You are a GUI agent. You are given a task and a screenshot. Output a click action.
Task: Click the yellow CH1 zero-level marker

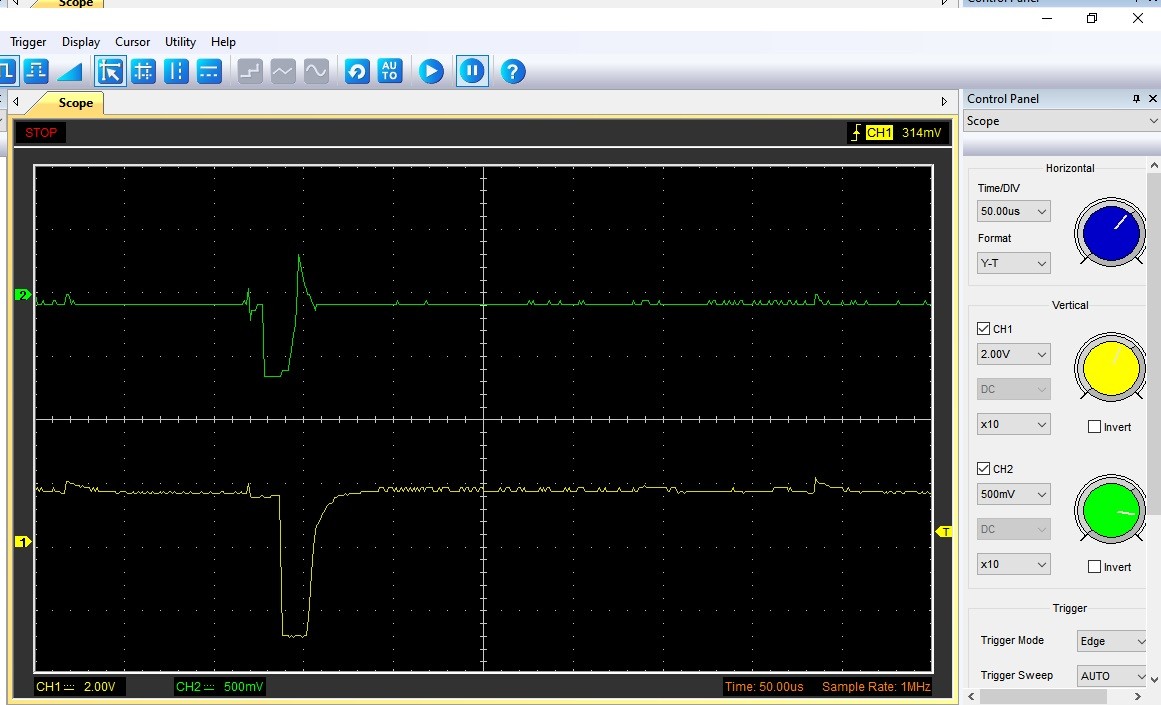tap(22, 542)
